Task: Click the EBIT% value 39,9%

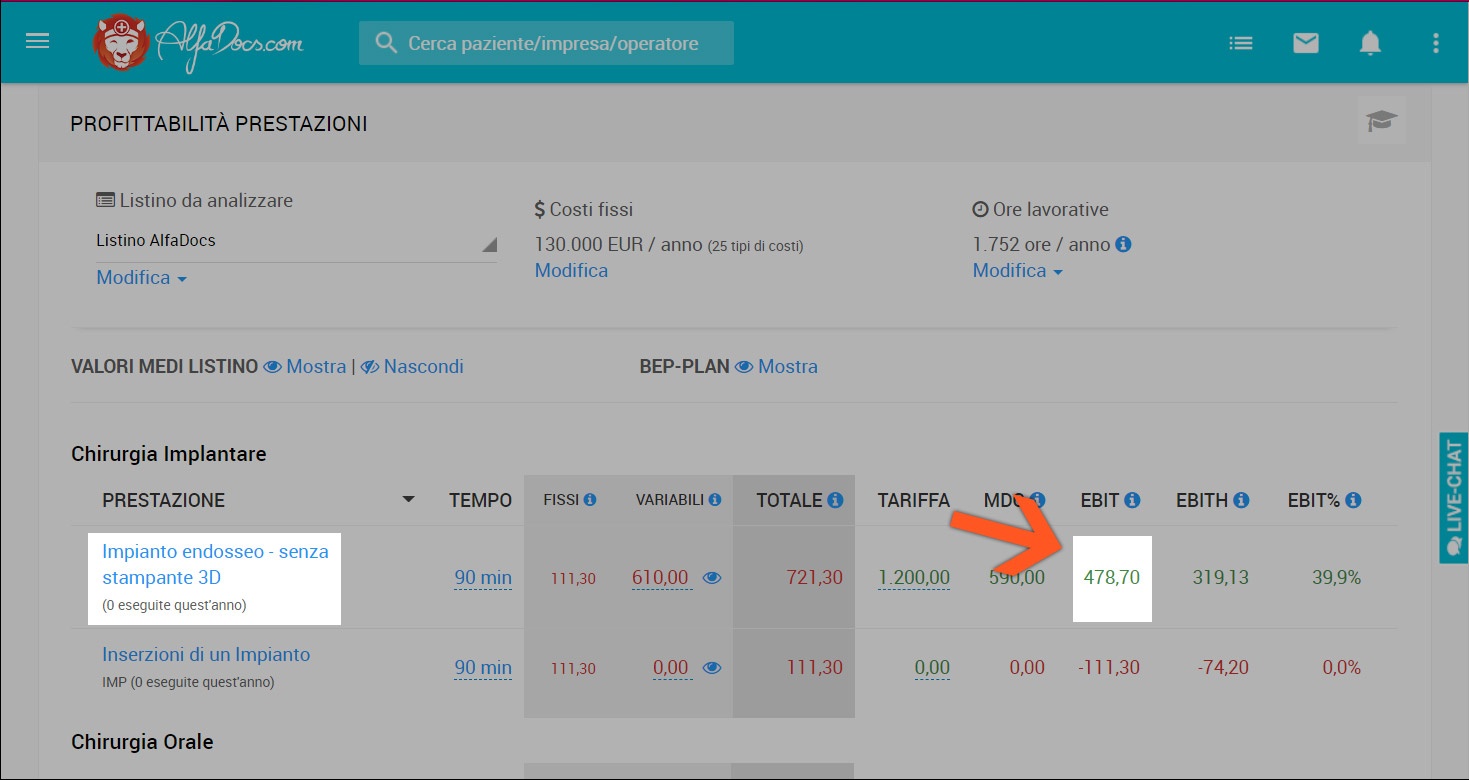Action: 1336,577
